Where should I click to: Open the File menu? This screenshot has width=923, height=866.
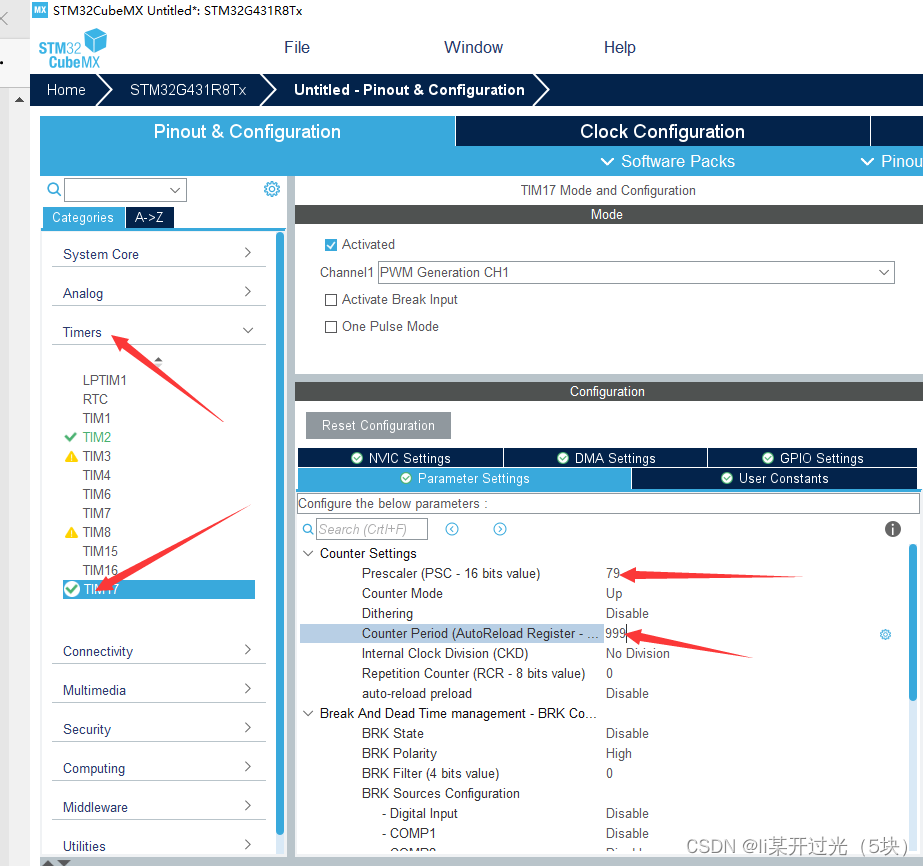[297, 47]
